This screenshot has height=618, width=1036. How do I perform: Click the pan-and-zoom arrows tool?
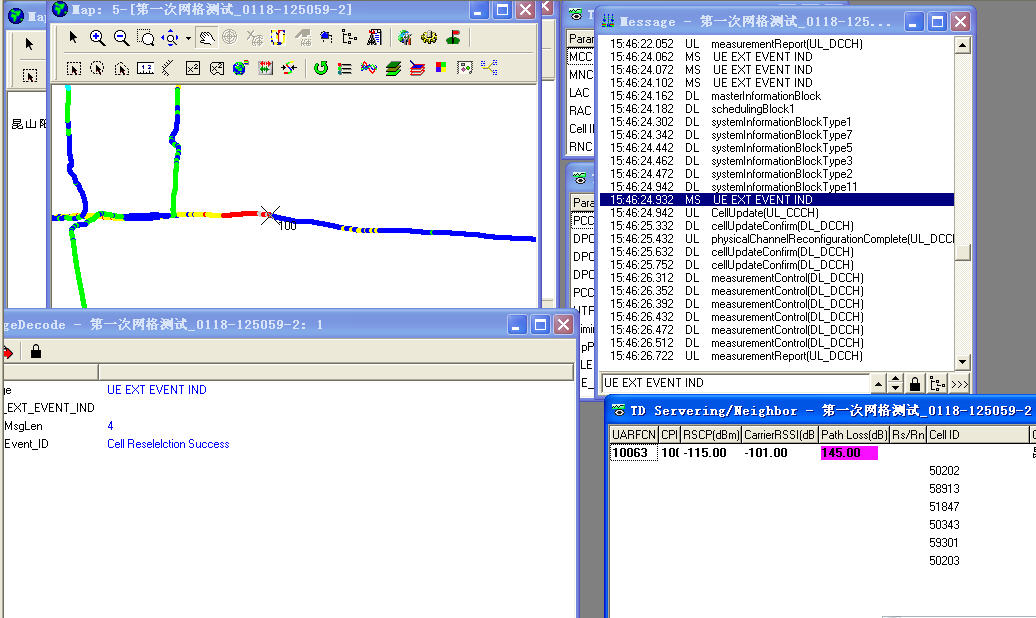click(170, 38)
